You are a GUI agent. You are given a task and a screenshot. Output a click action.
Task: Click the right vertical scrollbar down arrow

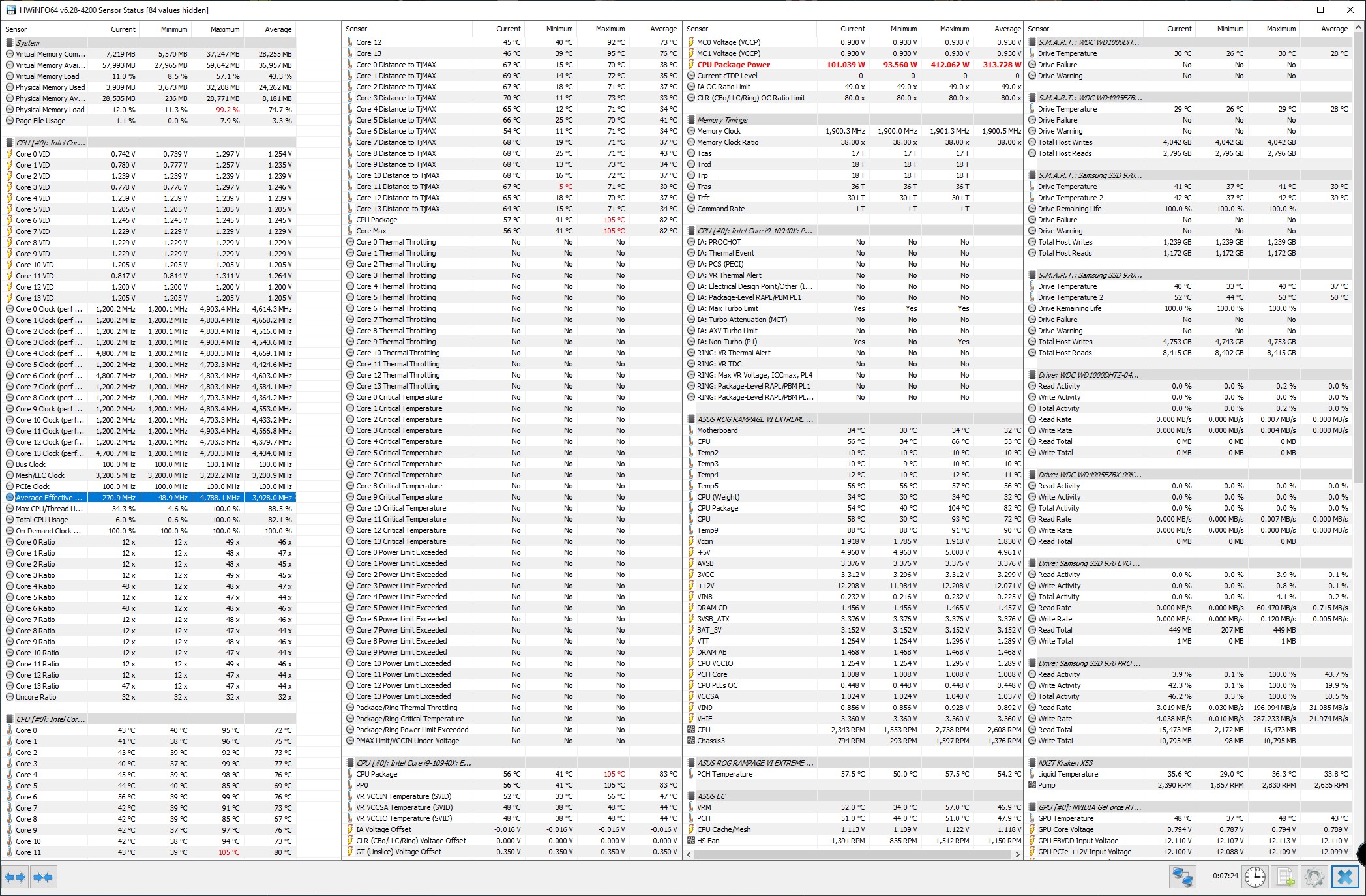click(x=1359, y=854)
